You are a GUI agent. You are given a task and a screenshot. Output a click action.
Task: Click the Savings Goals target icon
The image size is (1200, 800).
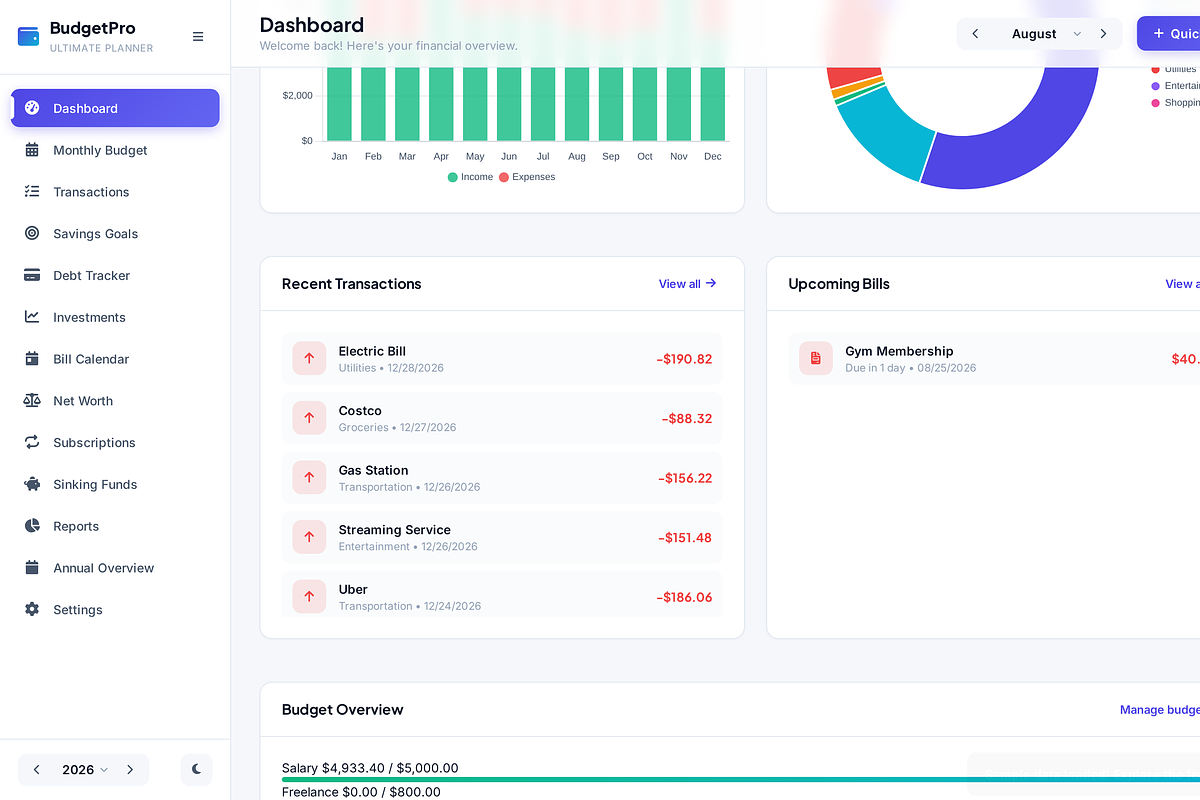tap(32, 234)
